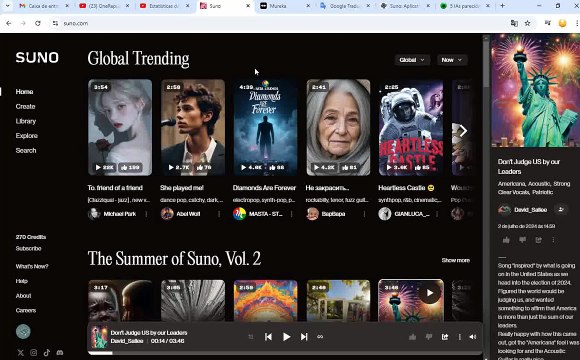Dislike the song in the player bar
Image resolution: width=580 pixels, height=360 pixels.
(x=429, y=337)
